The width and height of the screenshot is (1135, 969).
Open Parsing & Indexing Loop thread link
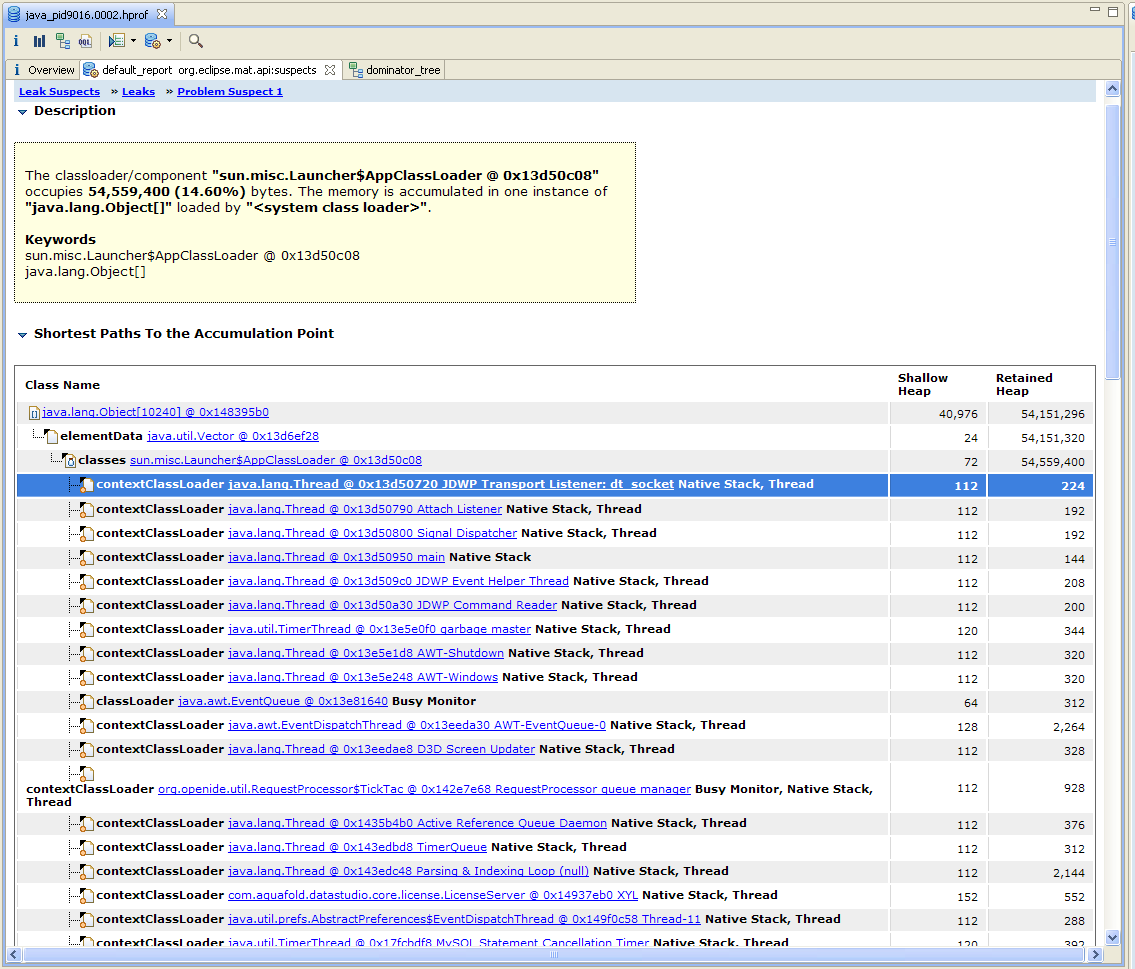[x=408, y=871]
